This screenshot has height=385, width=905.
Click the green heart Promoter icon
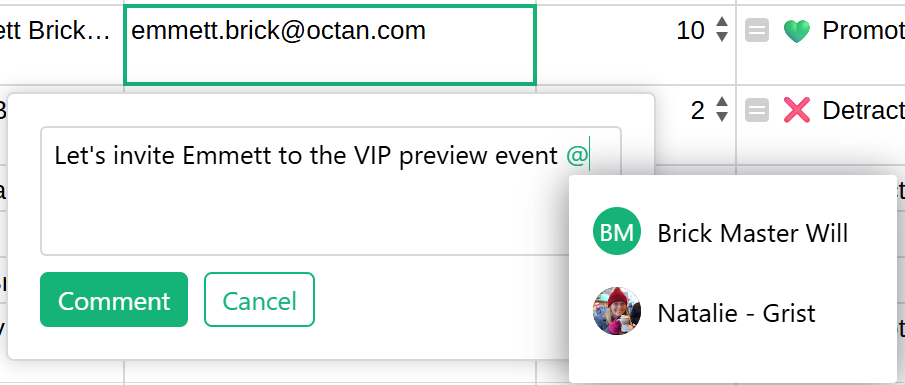(796, 31)
